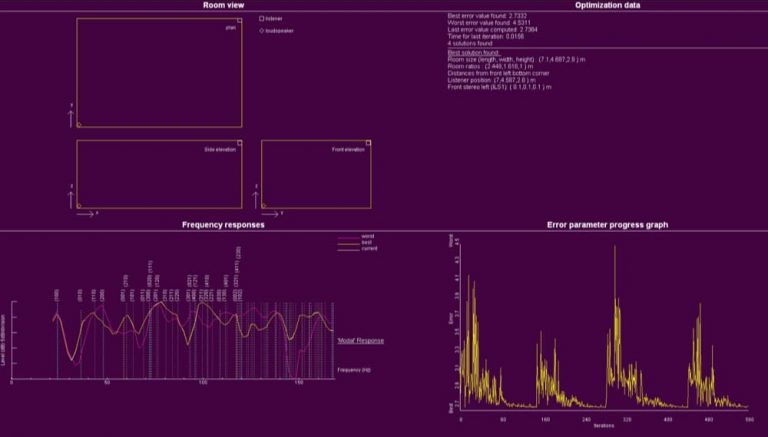Click the loudspeaker circle marker in the plan view

coord(79,125)
